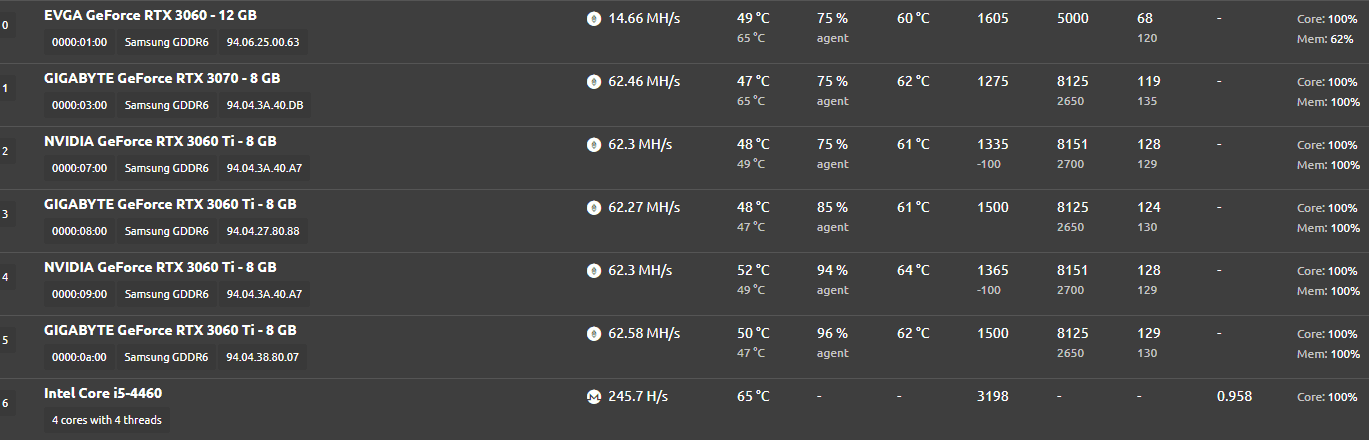
Task: Select the row index 0 tab
Action: point(6,25)
